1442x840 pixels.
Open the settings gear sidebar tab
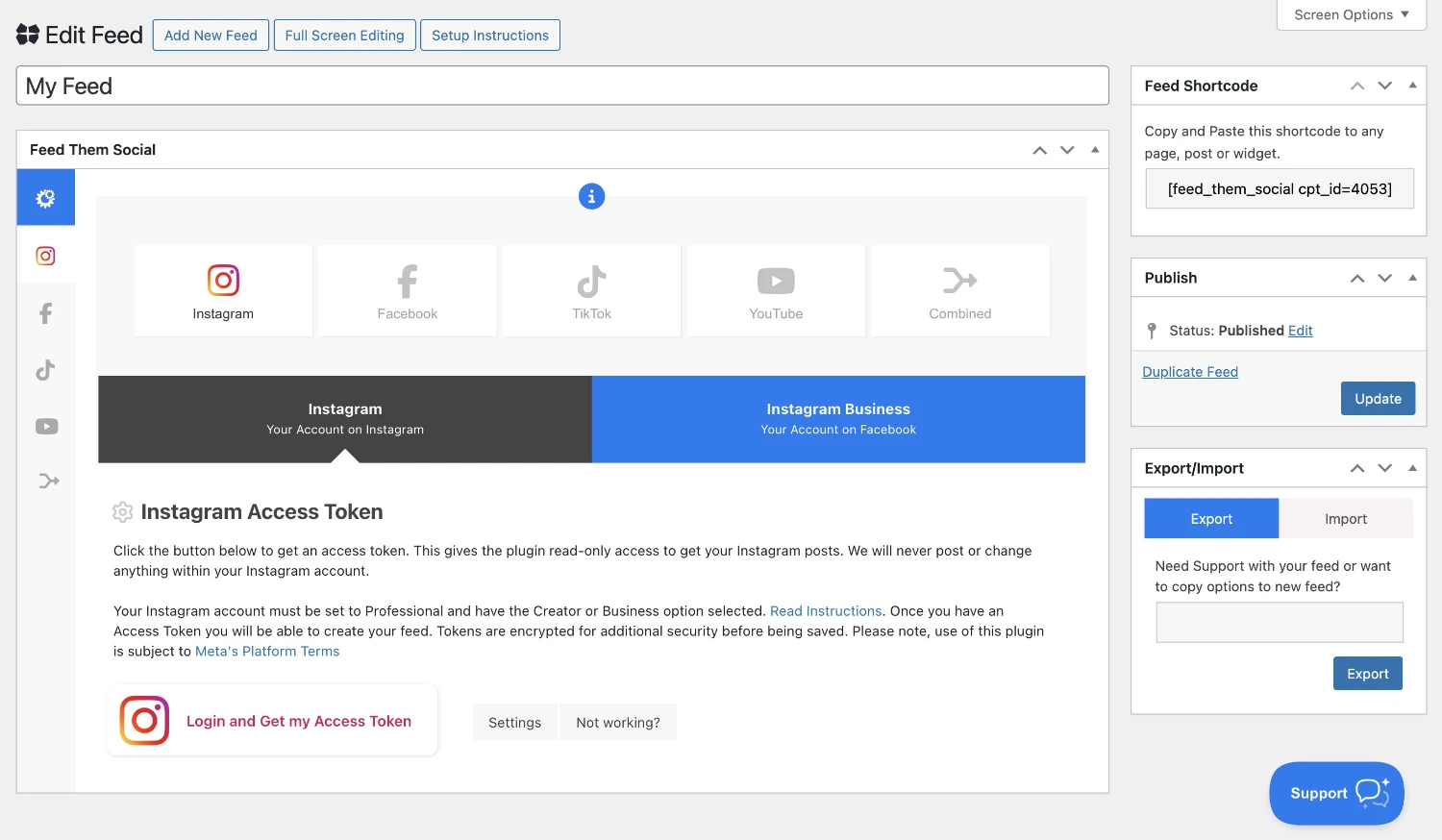pos(45,198)
